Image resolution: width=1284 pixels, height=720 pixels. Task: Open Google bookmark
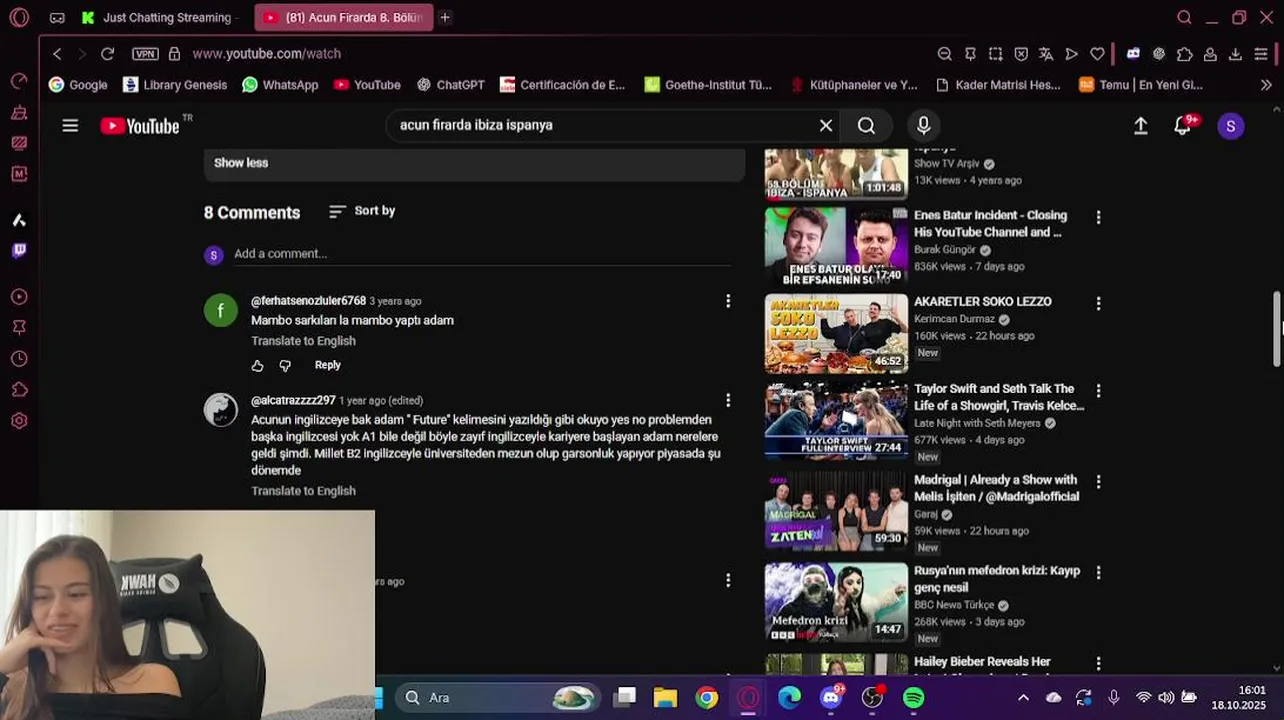(x=78, y=85)
